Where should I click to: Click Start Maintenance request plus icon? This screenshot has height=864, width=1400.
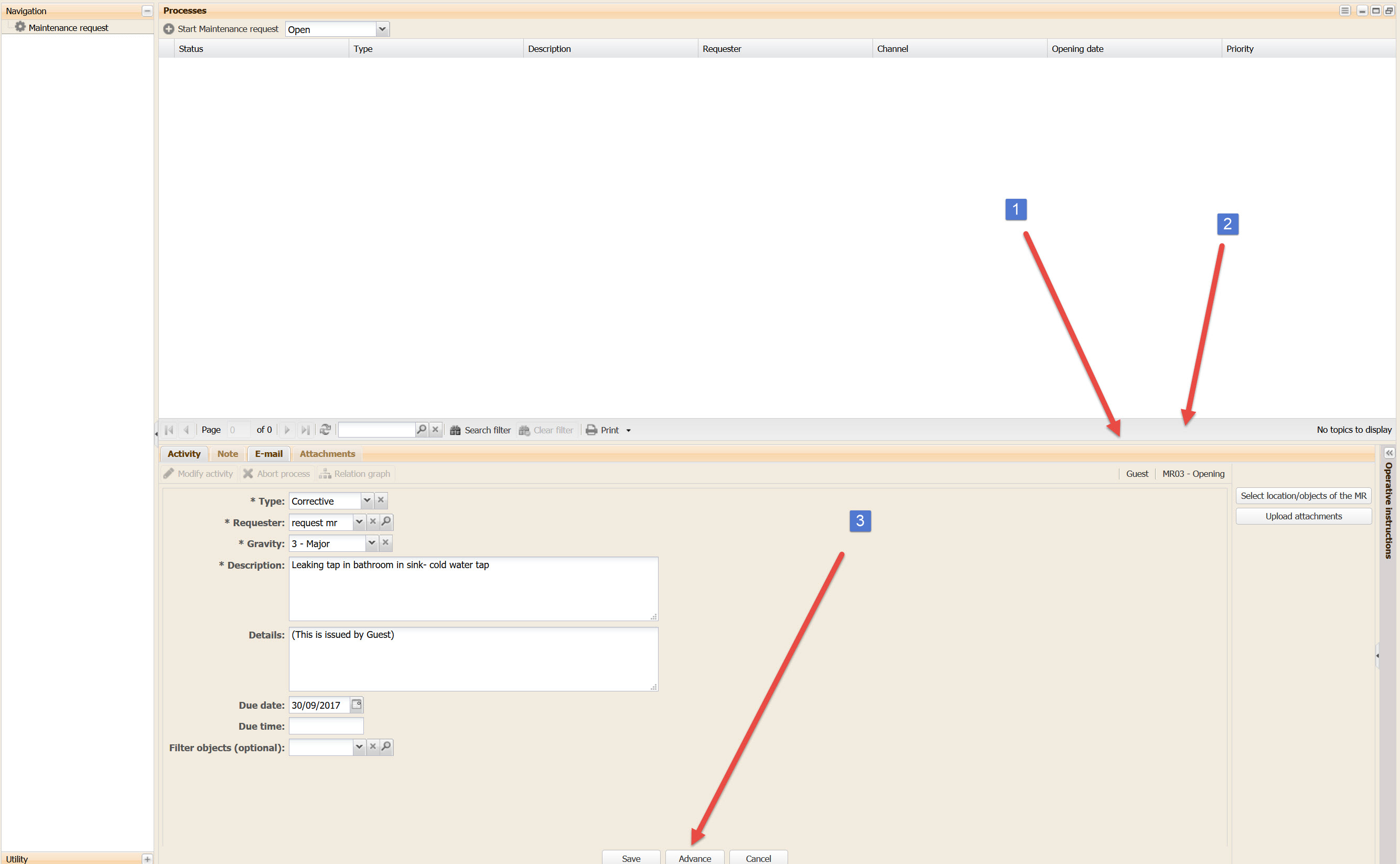click(x=168, y=29)
